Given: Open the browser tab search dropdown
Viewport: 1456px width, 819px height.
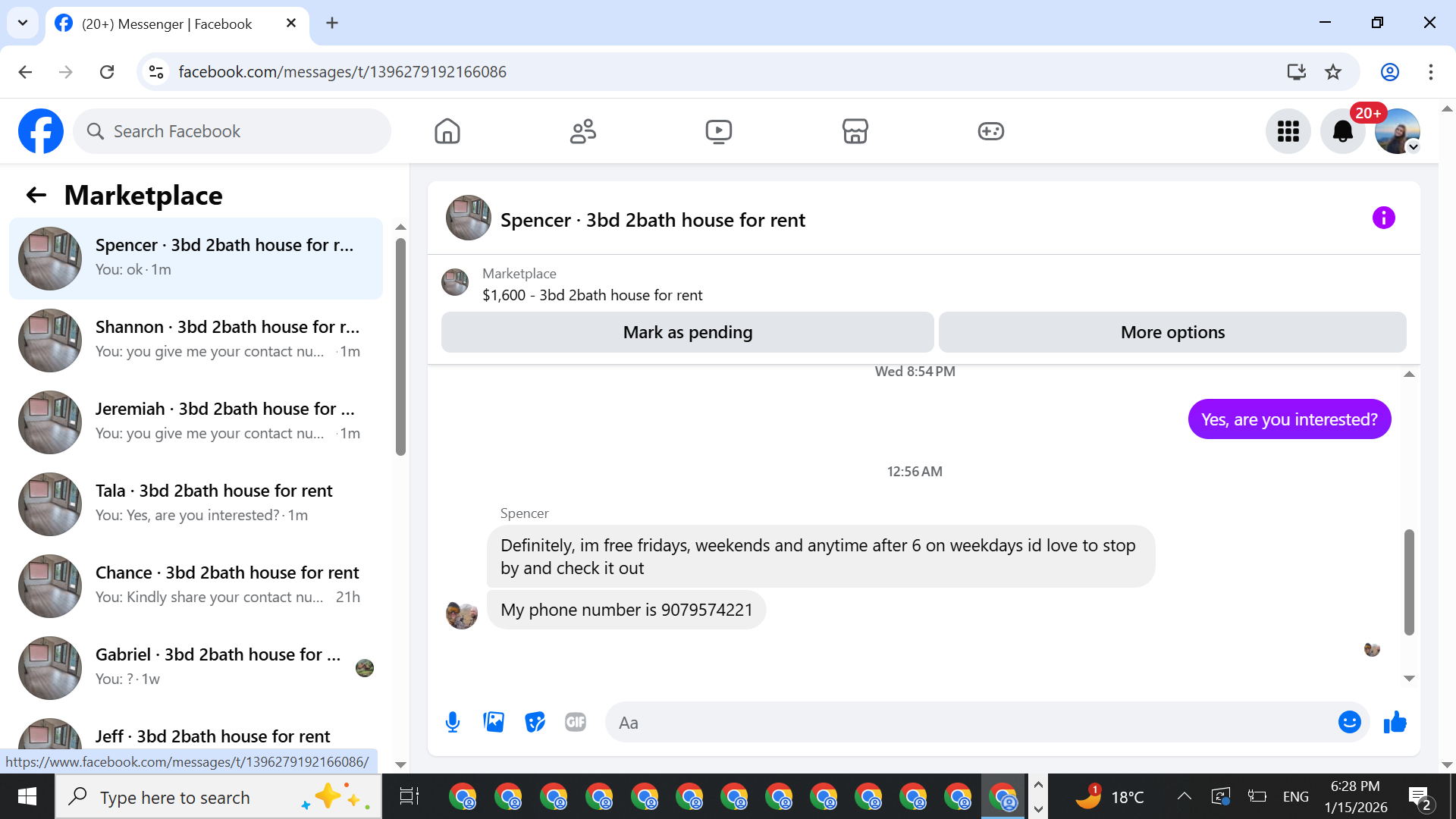Looking at the screenshot, I should pyautogui.click(x=23, y=23).
